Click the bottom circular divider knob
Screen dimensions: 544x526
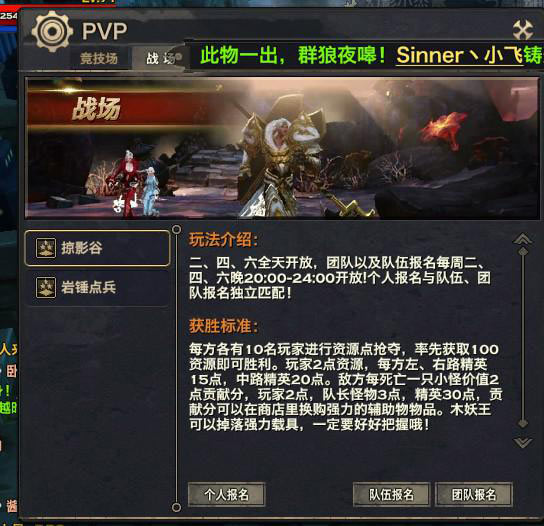(x=177, y=508)
